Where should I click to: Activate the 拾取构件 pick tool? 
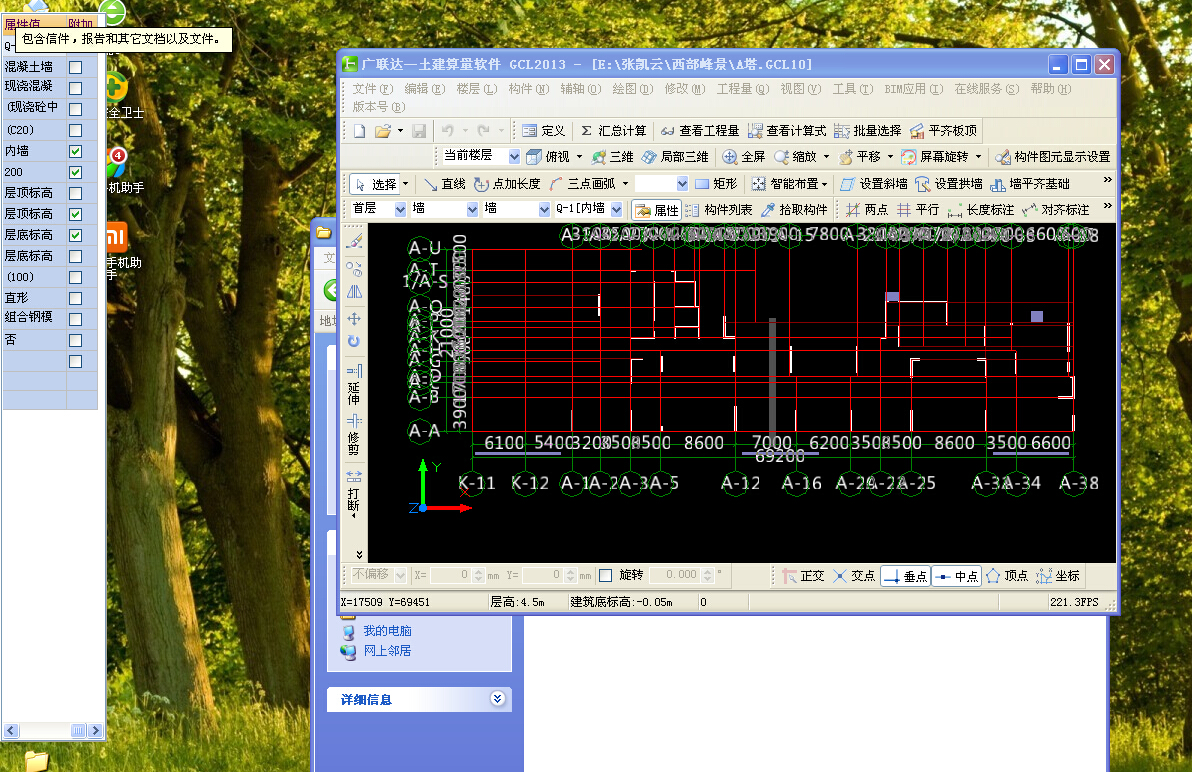coord(794,210)
